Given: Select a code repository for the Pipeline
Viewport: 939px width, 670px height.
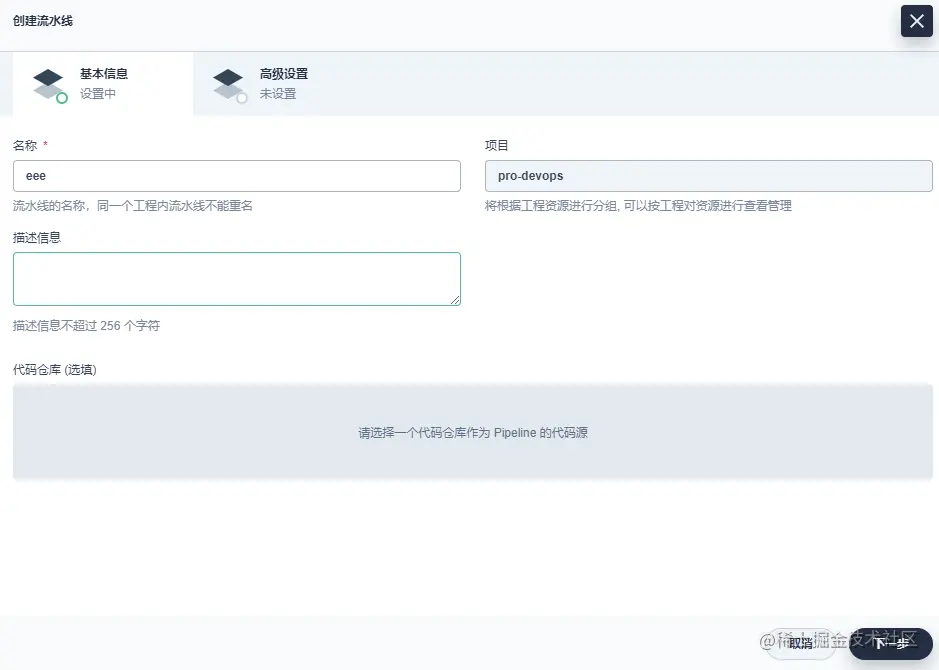Looking at the screenshot, I should (x=472, y=432).
